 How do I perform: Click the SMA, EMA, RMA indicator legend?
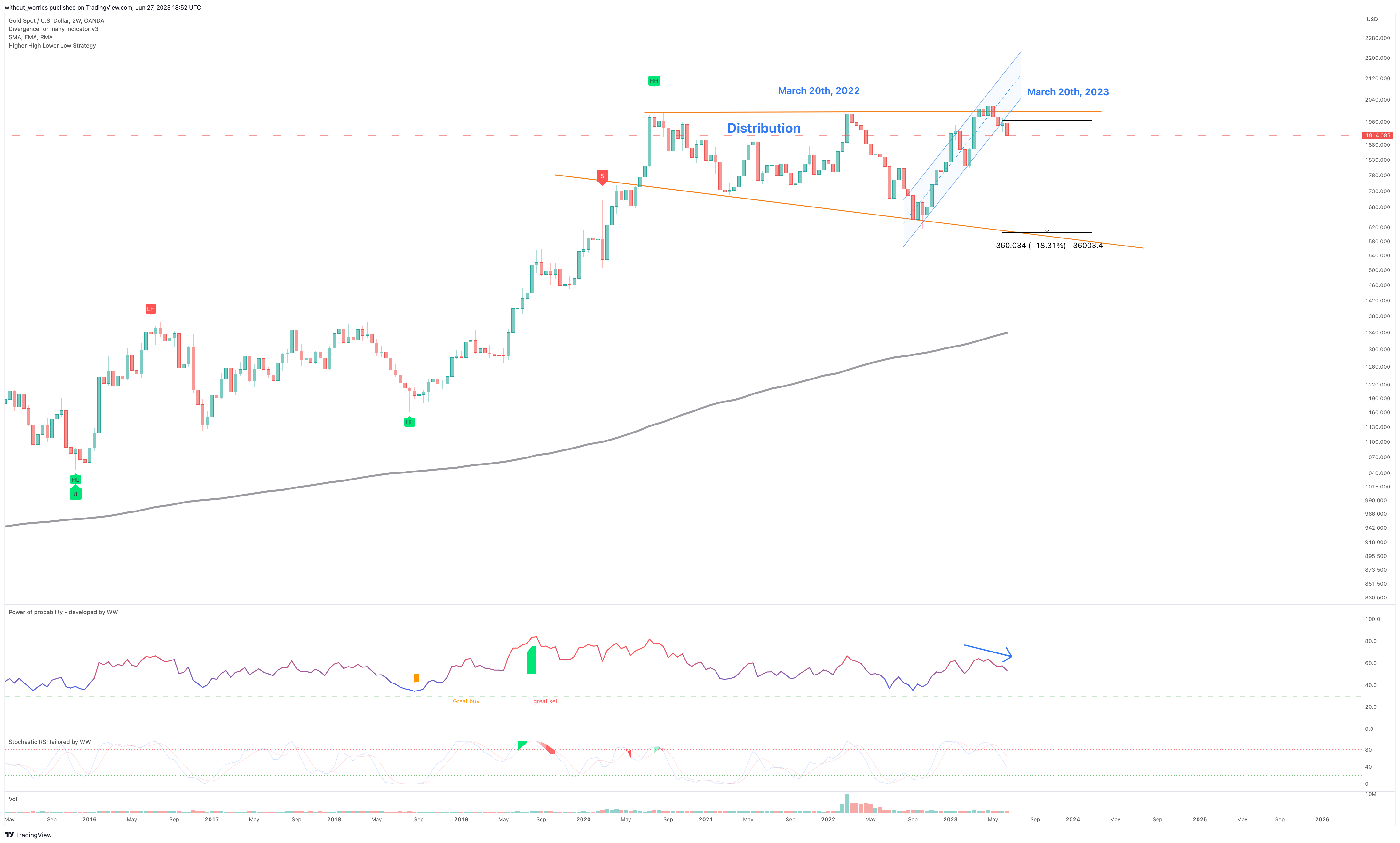(31, 37)
